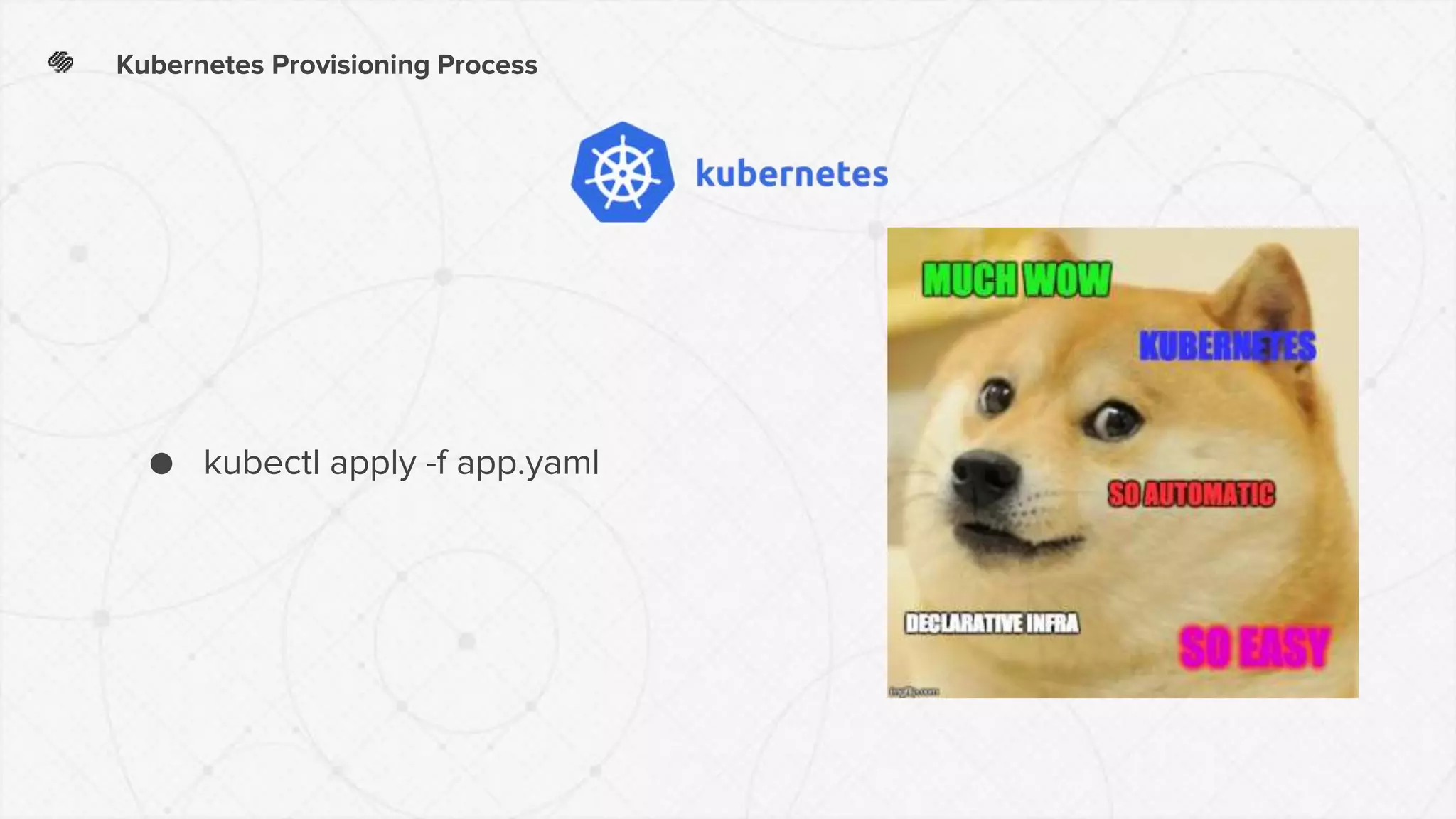Screen dimensions: 1456x819
Task: Click the pink SO EASY text
Action: (1254, 648)
